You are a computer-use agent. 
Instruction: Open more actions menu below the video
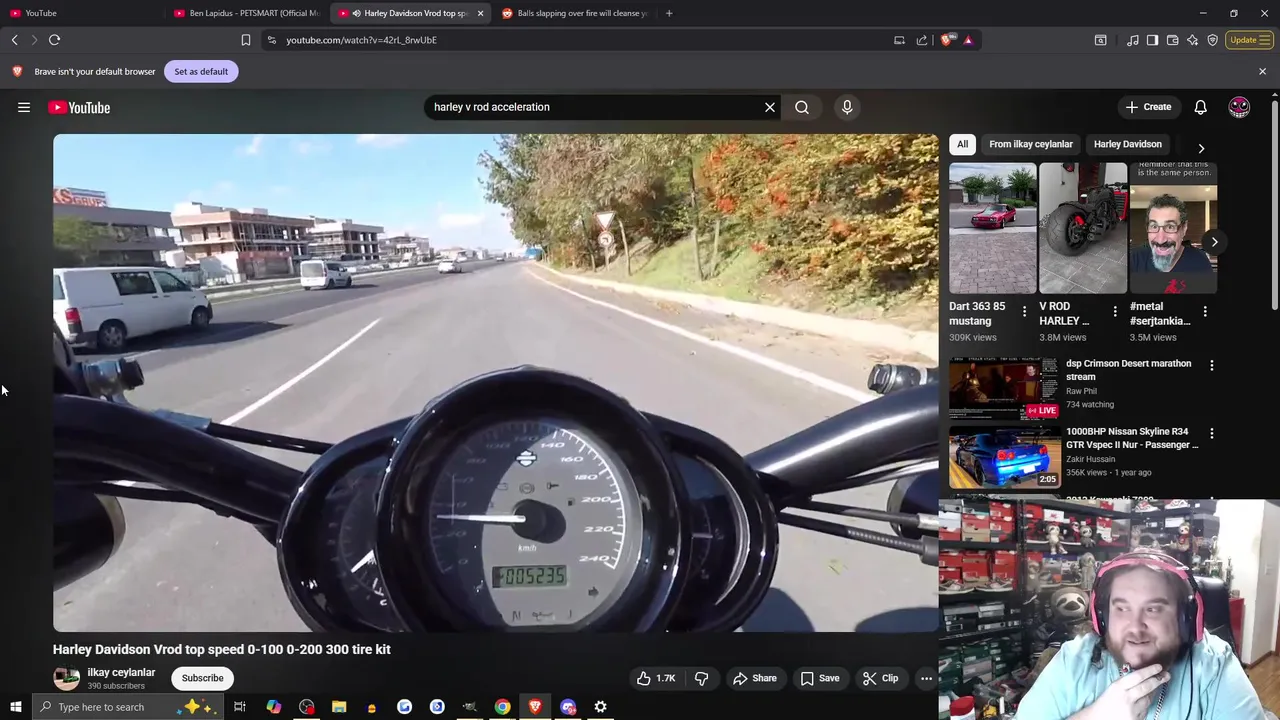[926, 678]
